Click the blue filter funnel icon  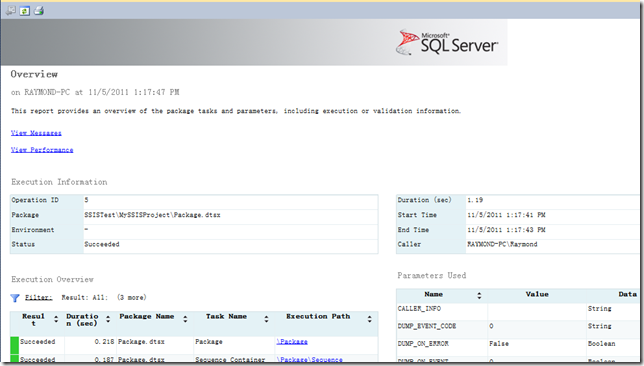pyautogui.click(x=15, y=298)
